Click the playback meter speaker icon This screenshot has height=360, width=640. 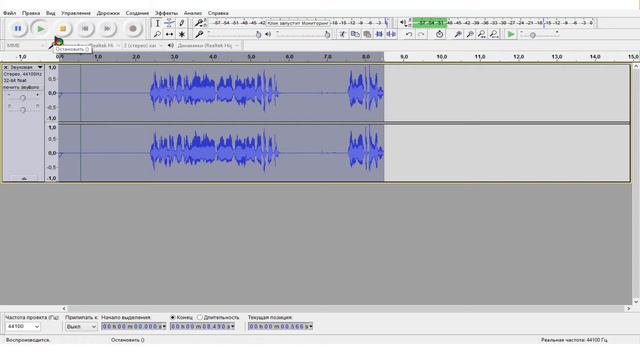tap(403, 23)
